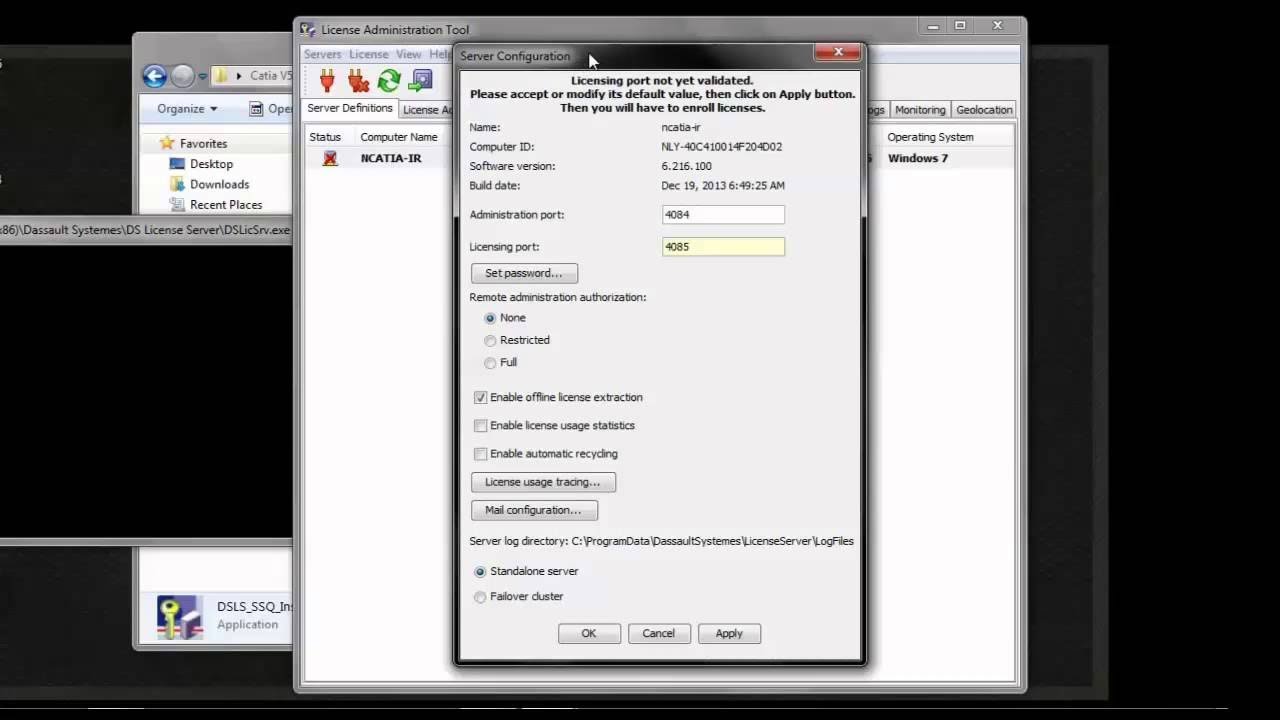The height and width of the screenshot is (720, 1280).
Task: Click the Status column header
Action: coord(325,137)
